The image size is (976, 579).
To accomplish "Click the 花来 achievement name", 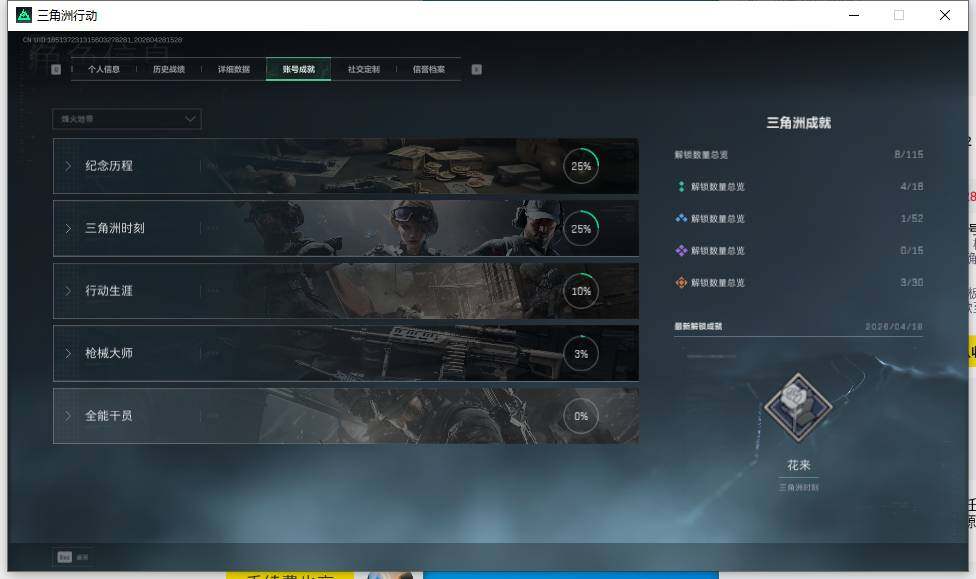I will tap(799, 465).
